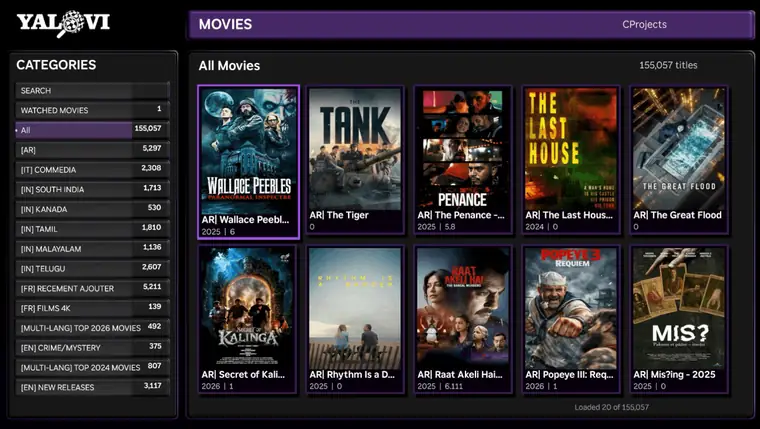Open the Secret of Kalinga poster

click(248, 308)
